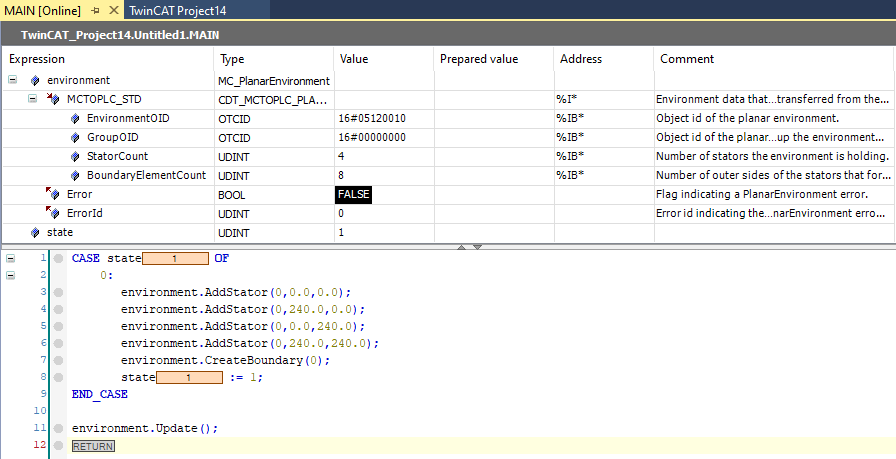This screenshot has height=459, width=896.
Task: Set a breakpoint on line 1
Action: 58,258
